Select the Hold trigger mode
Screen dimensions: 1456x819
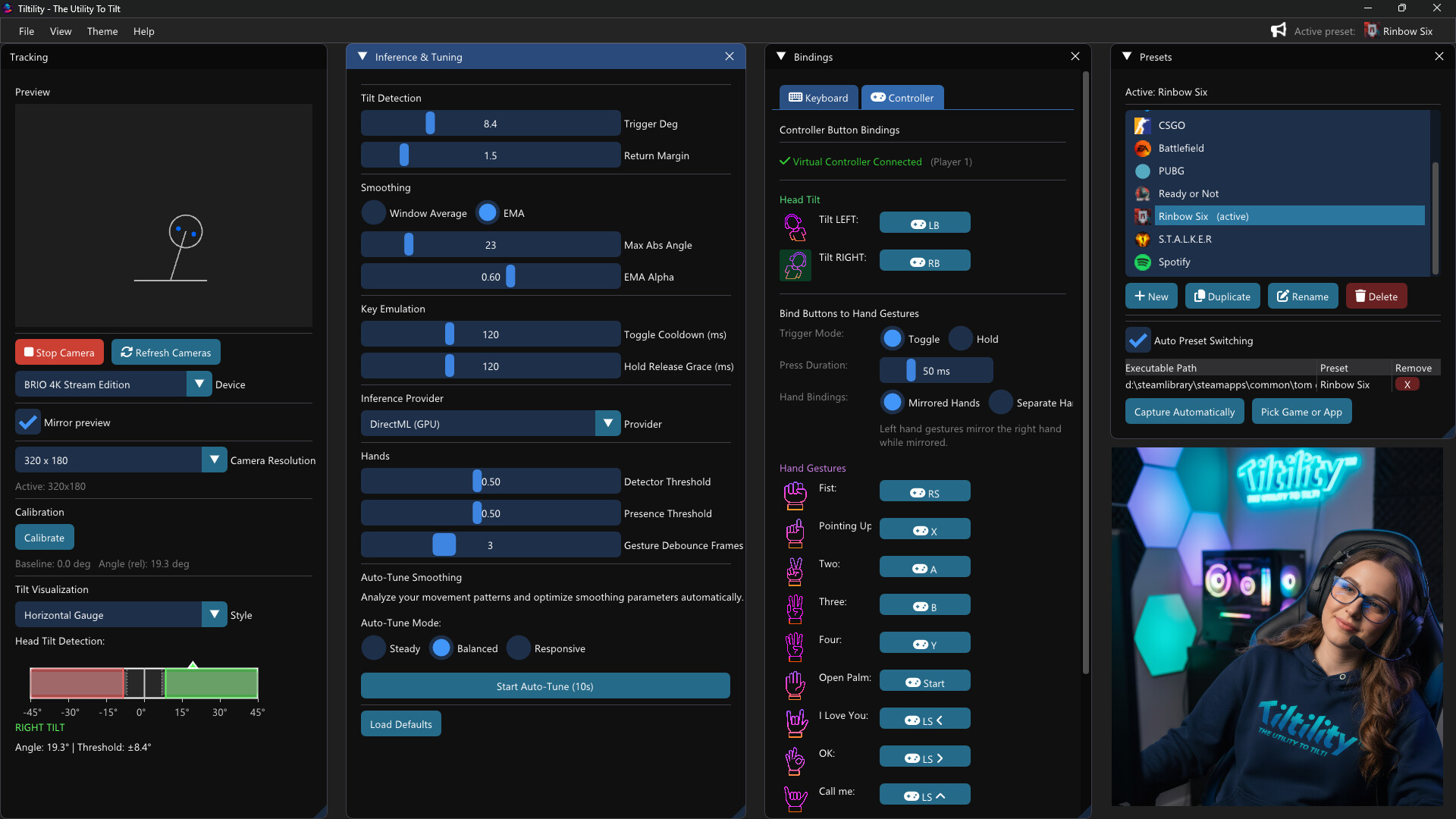(961, 338)
